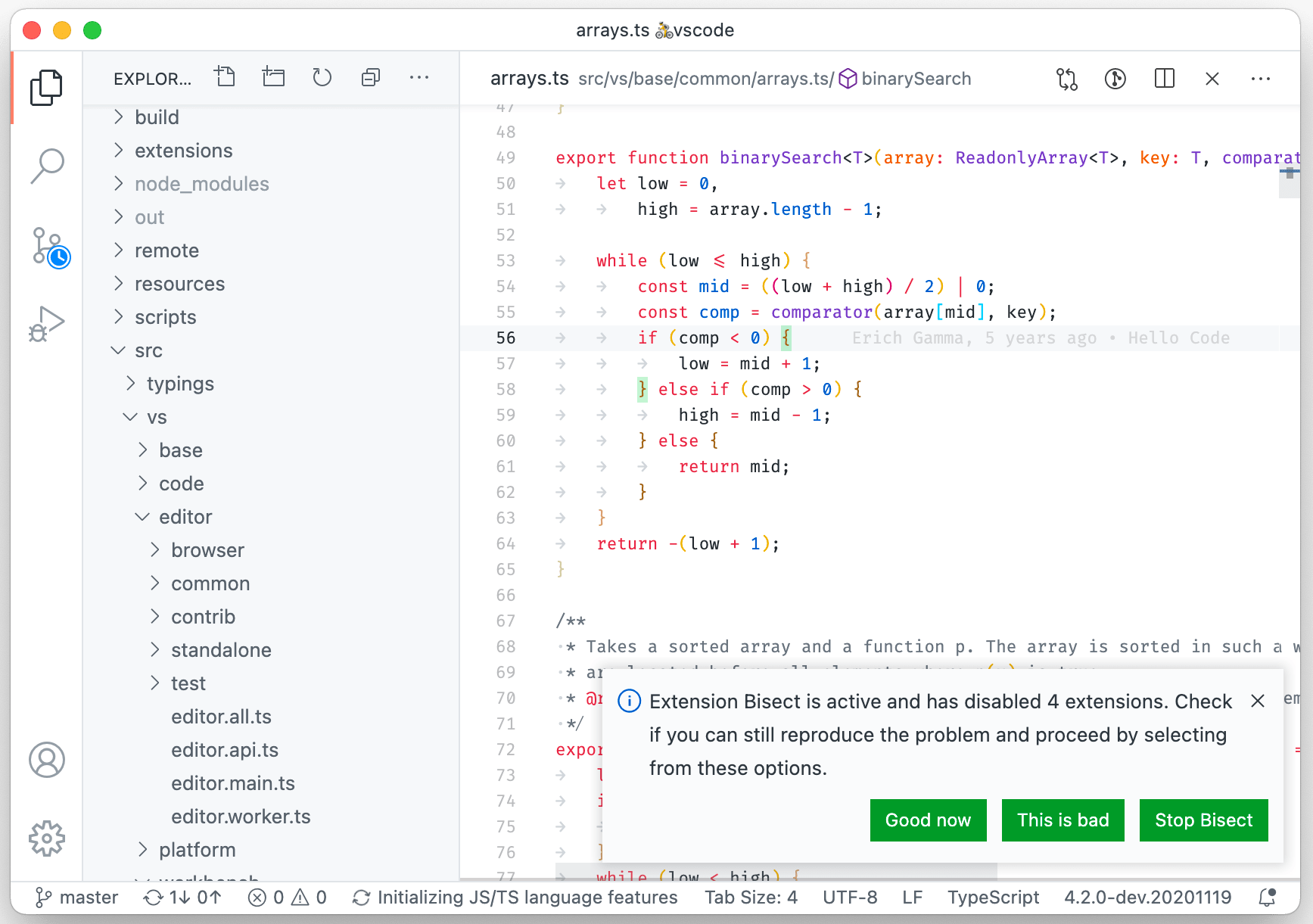The height and width of the screenshot is (924, 1313).
Task: Open the Search view in activity bar
Action: [47, 165]
